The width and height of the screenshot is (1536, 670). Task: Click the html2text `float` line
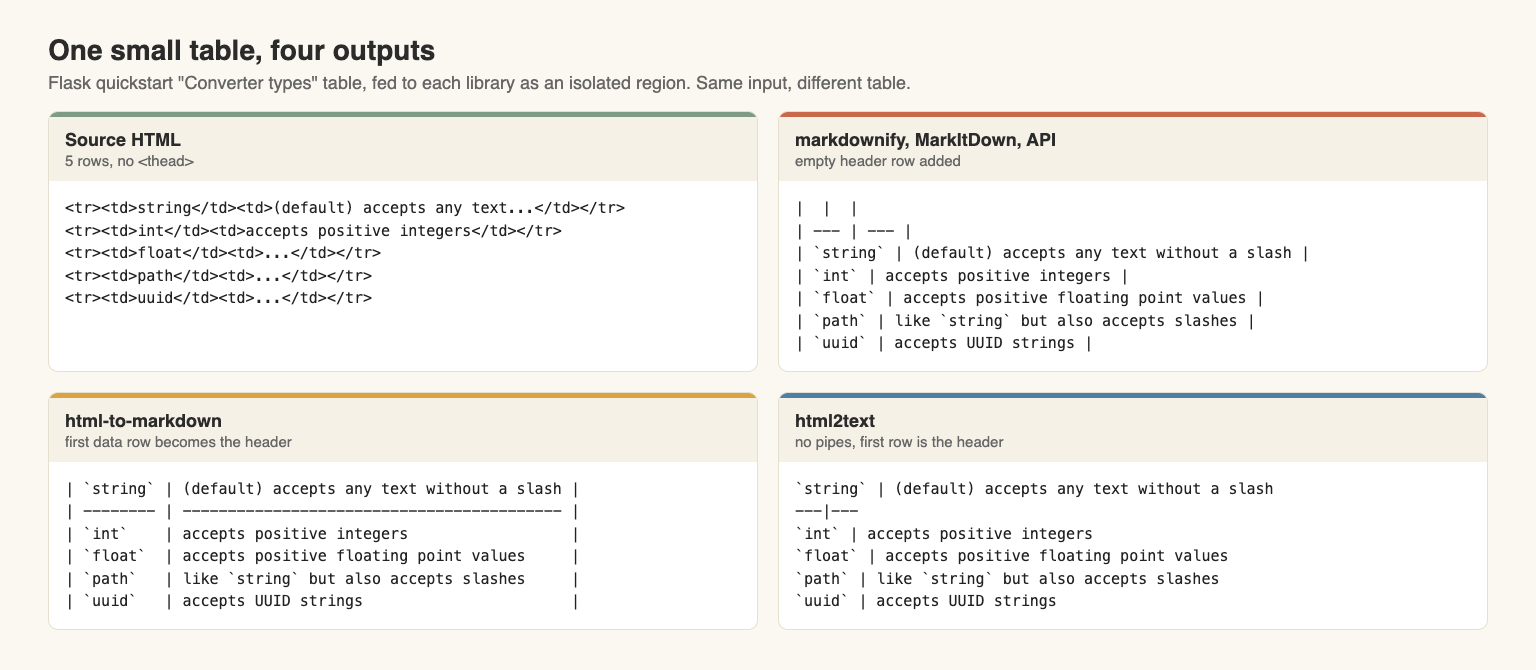tap(1012, 556)
